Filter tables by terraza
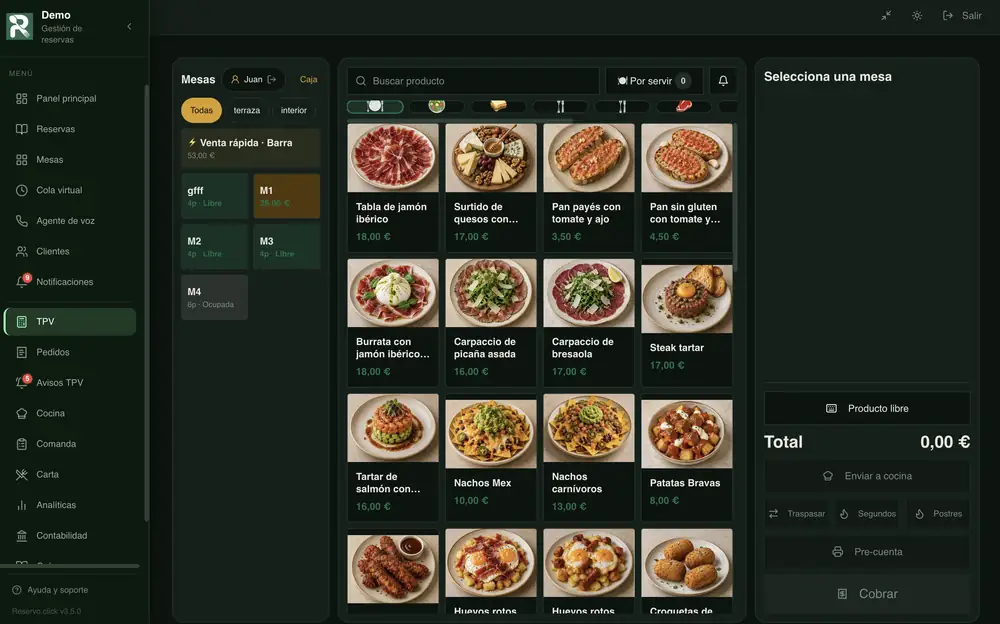Screen dimensions: 1000x624 [247, 110]
